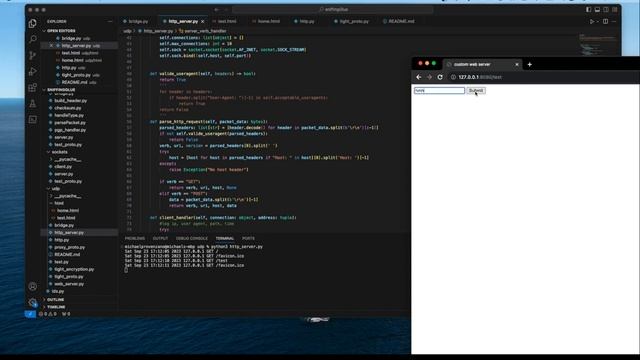Screen dimensions: 640x360
Task: Toggle secondary sidebar layout icon
Action: pos(606,9)
